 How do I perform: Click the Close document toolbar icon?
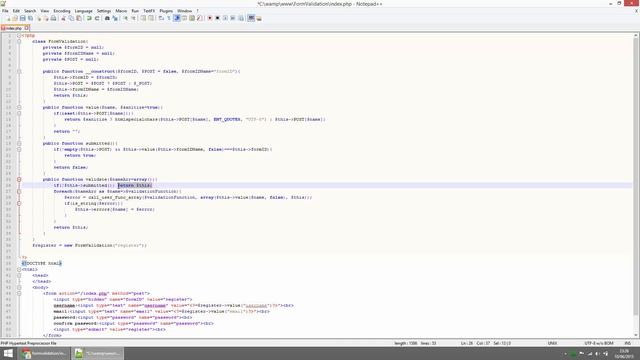(x=38, y=18)
